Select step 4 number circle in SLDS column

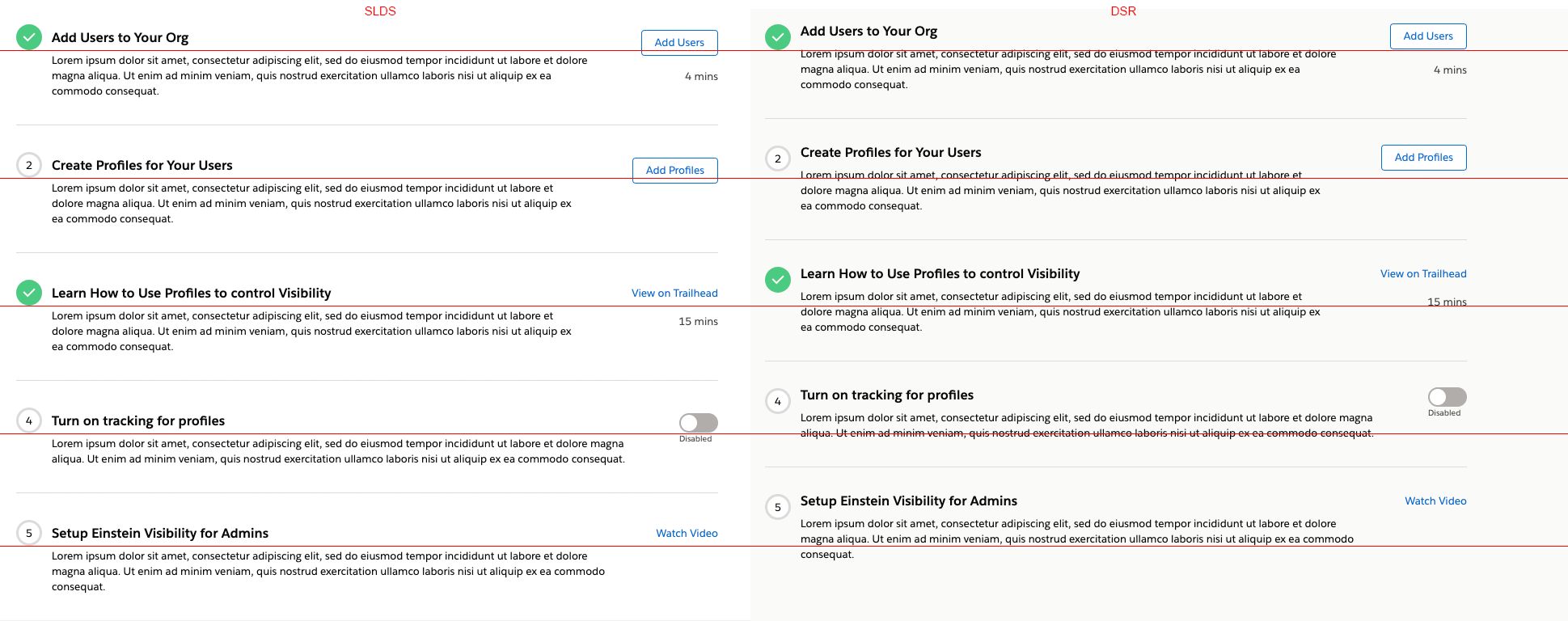click(29, 420)
